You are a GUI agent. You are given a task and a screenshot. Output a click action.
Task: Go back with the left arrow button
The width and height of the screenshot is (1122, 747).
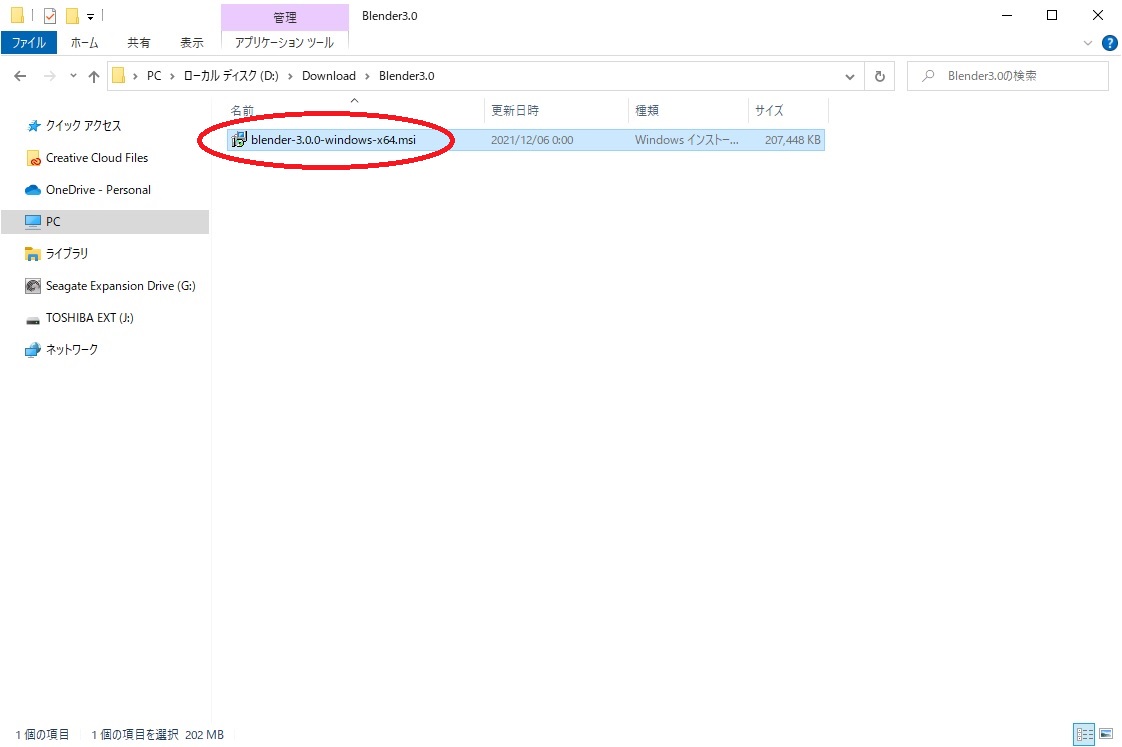click(x=20, y=76)
